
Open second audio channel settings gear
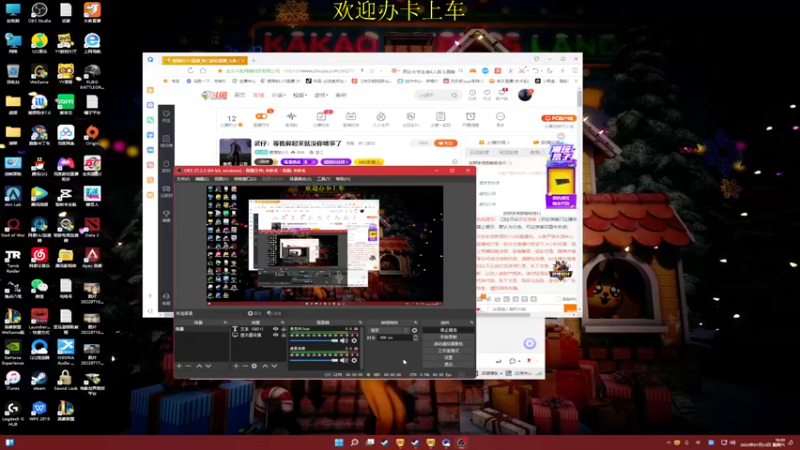point(354,360)
